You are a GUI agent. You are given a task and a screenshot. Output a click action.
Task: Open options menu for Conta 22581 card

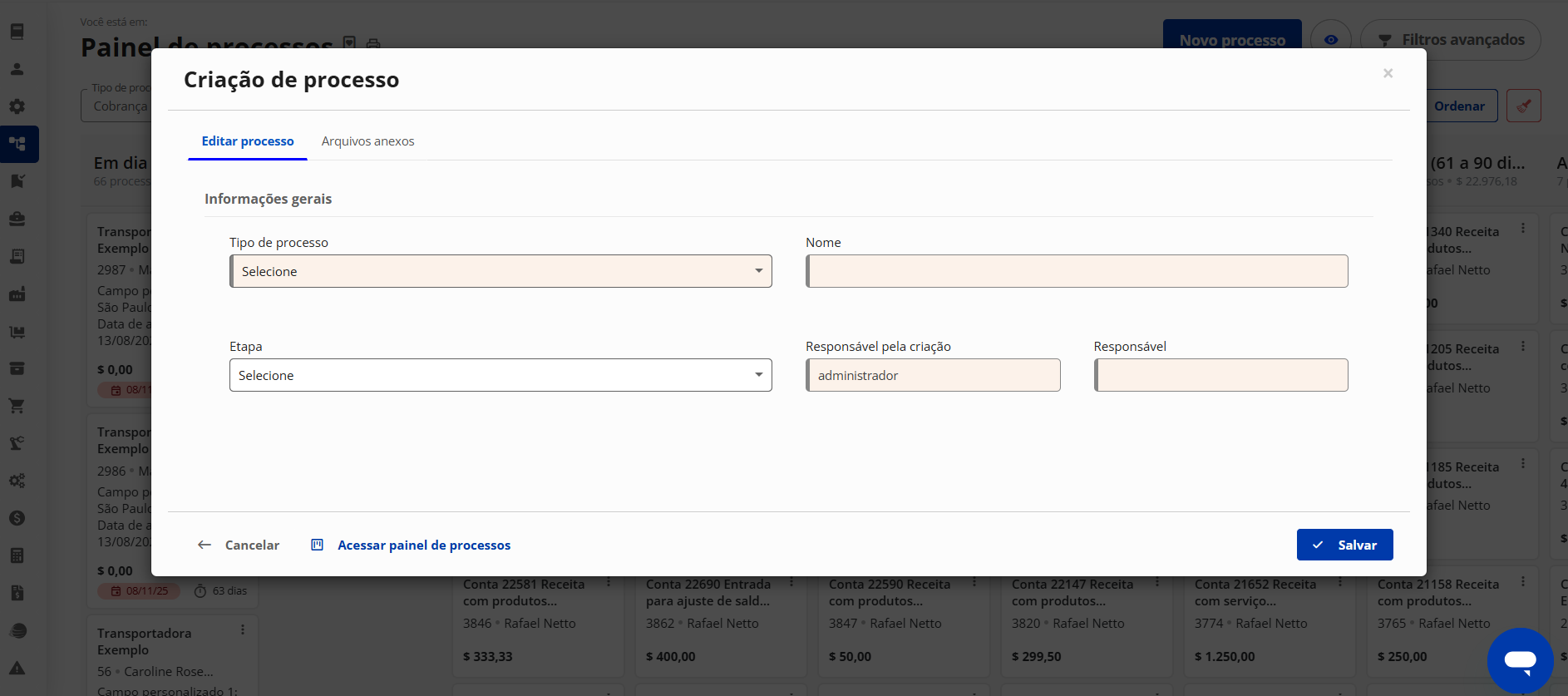tap(609, 583)
